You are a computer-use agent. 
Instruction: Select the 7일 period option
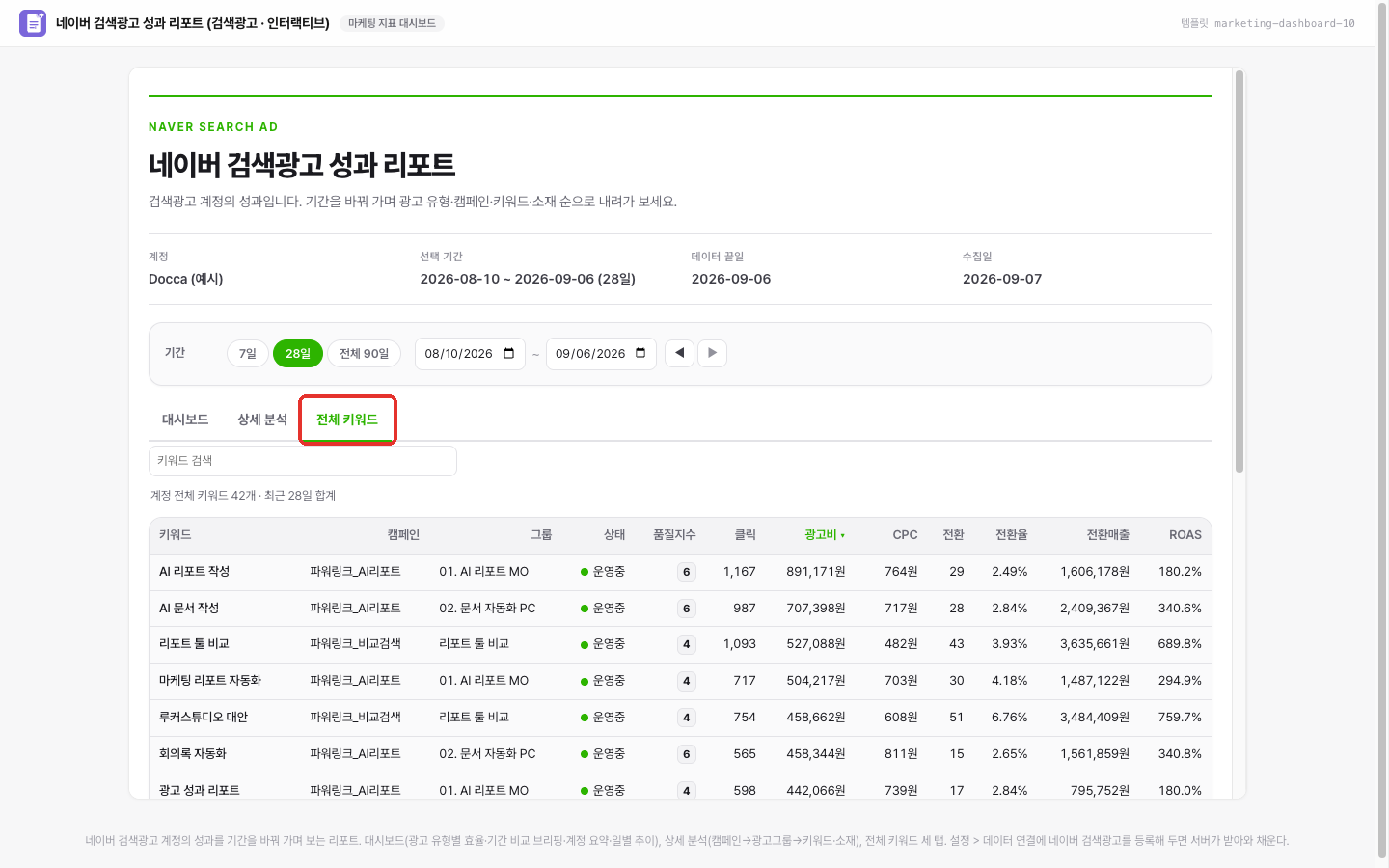tap(248, 354)
